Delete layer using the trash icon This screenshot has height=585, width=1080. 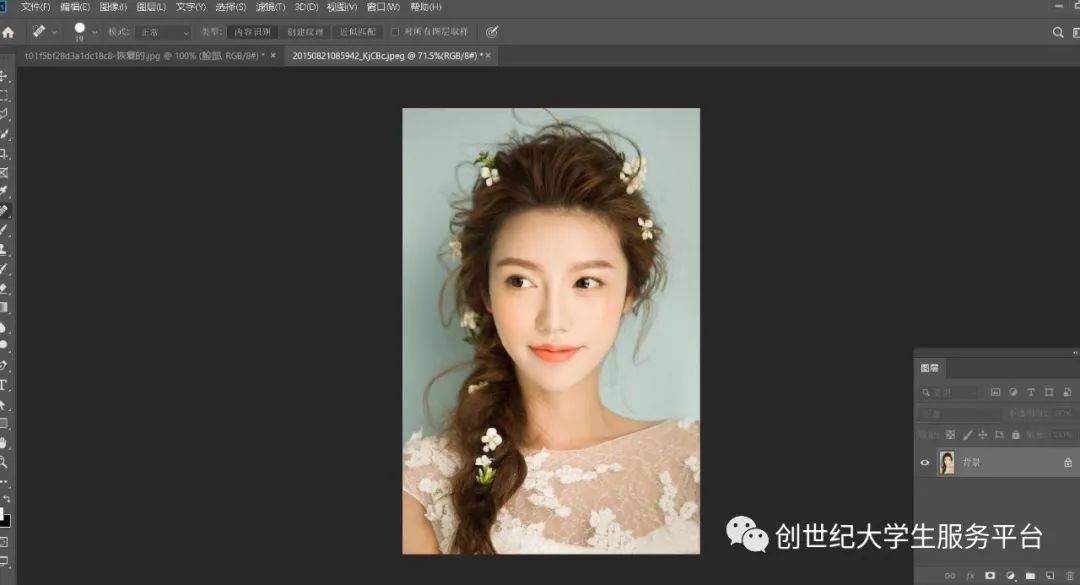coord(1070,576)
